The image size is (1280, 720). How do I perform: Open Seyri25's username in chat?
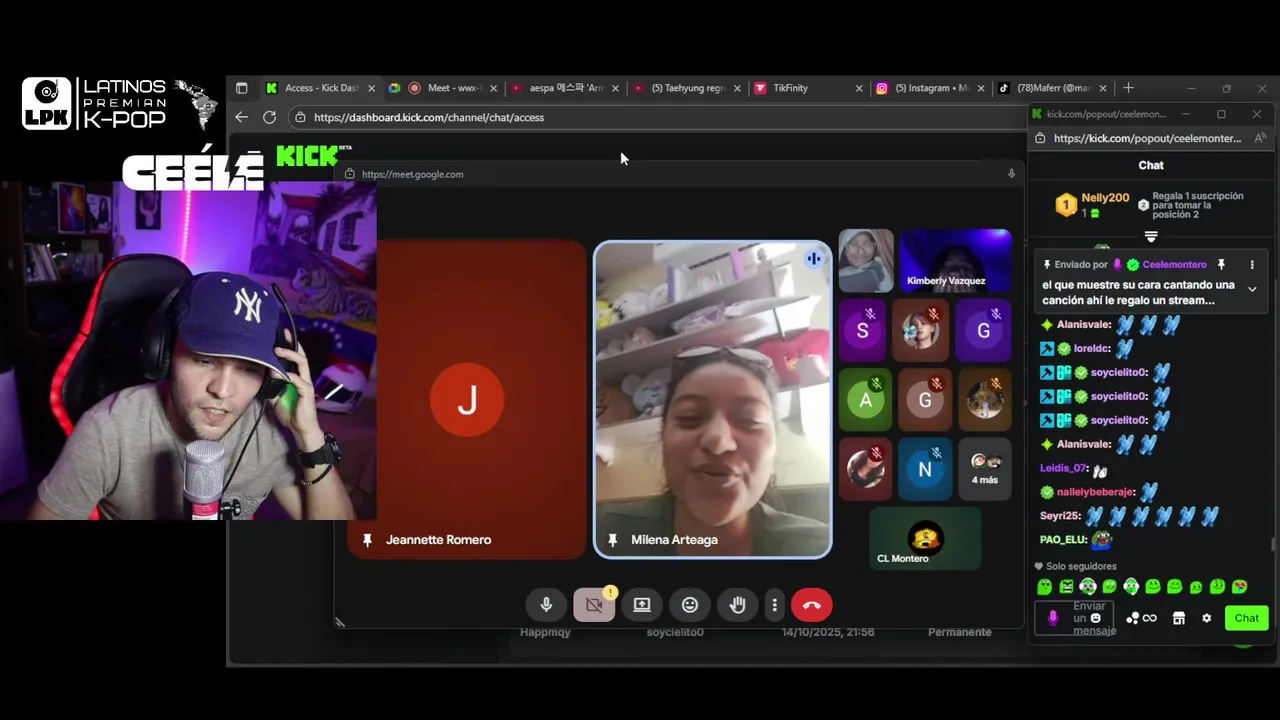[x=1061, y=516]
